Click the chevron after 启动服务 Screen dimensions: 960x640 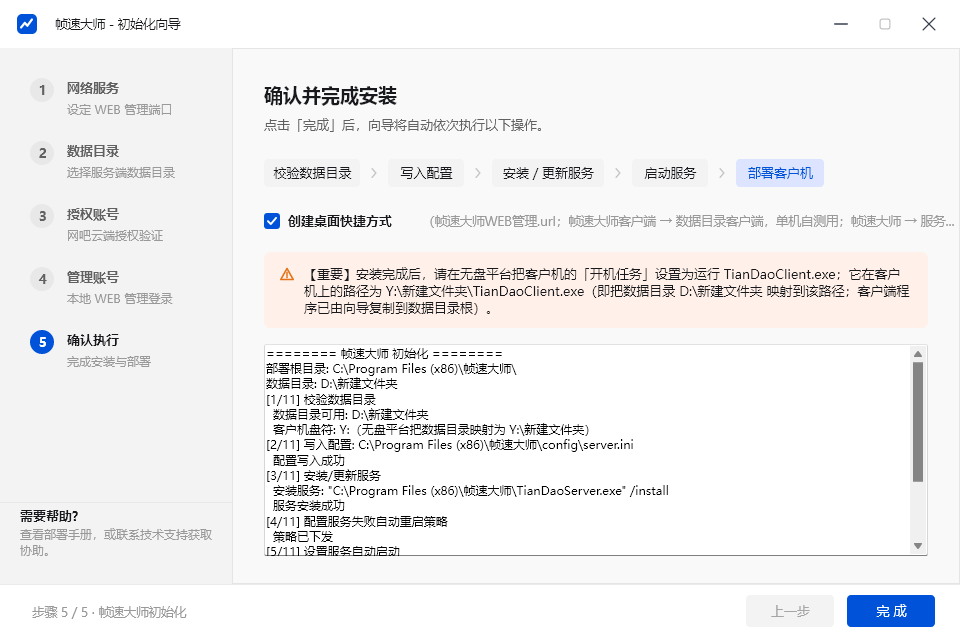pos(722,173)
